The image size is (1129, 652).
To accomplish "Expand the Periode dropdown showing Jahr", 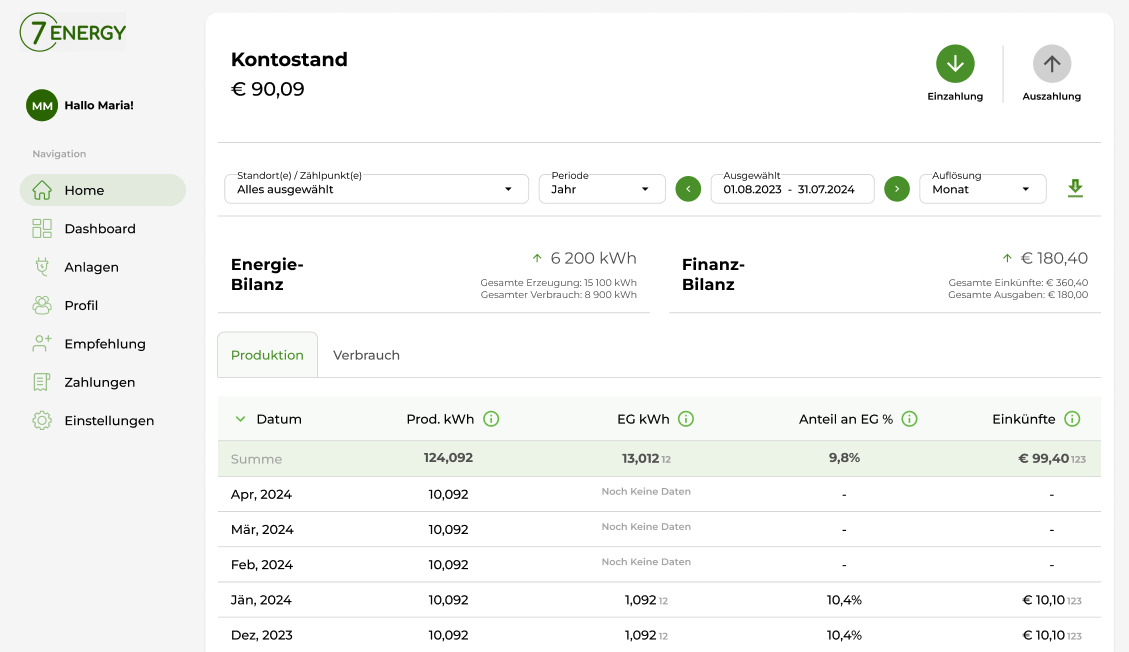I will [601, 188].
